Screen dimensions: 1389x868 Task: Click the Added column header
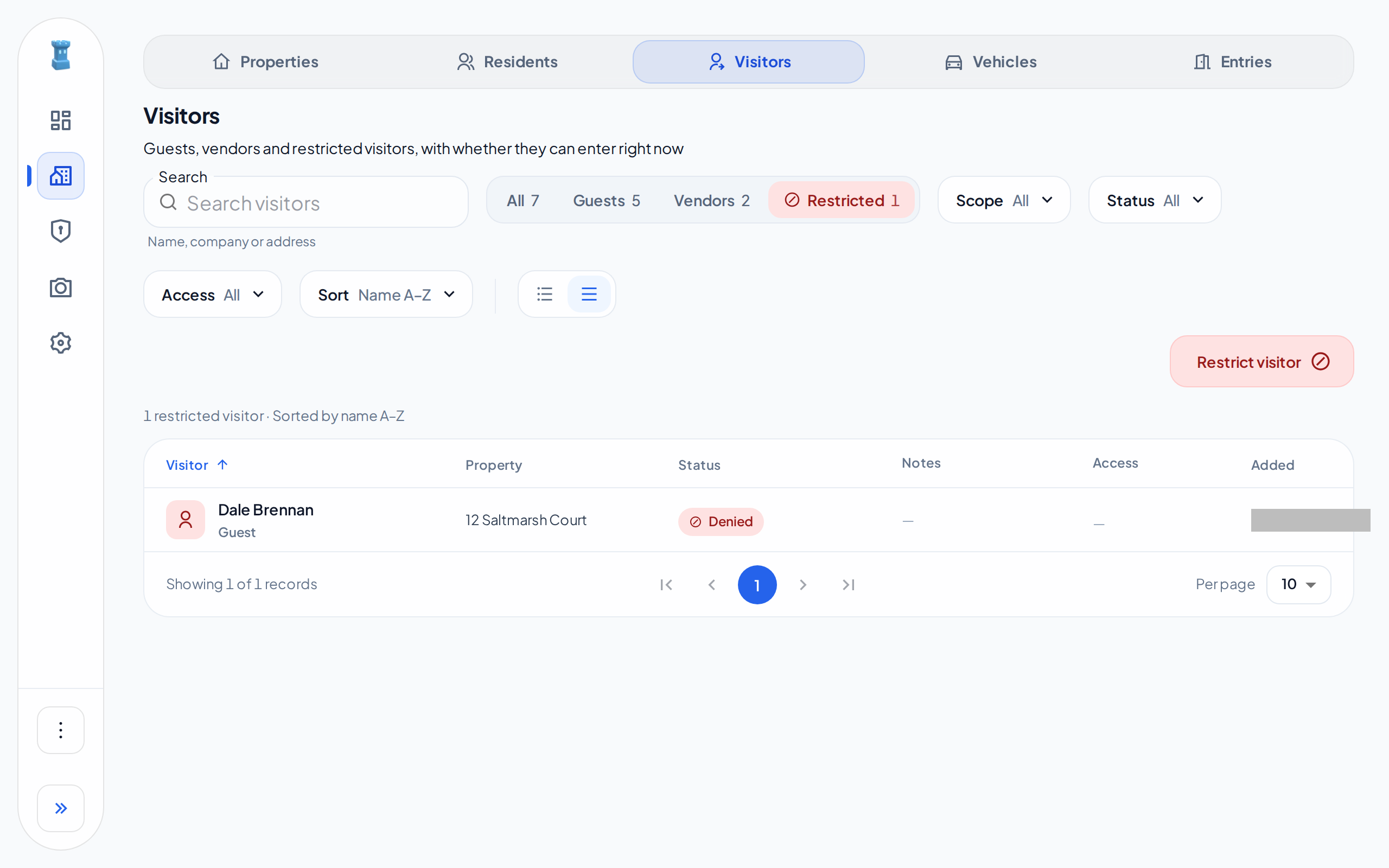(x=1272, y=465)
